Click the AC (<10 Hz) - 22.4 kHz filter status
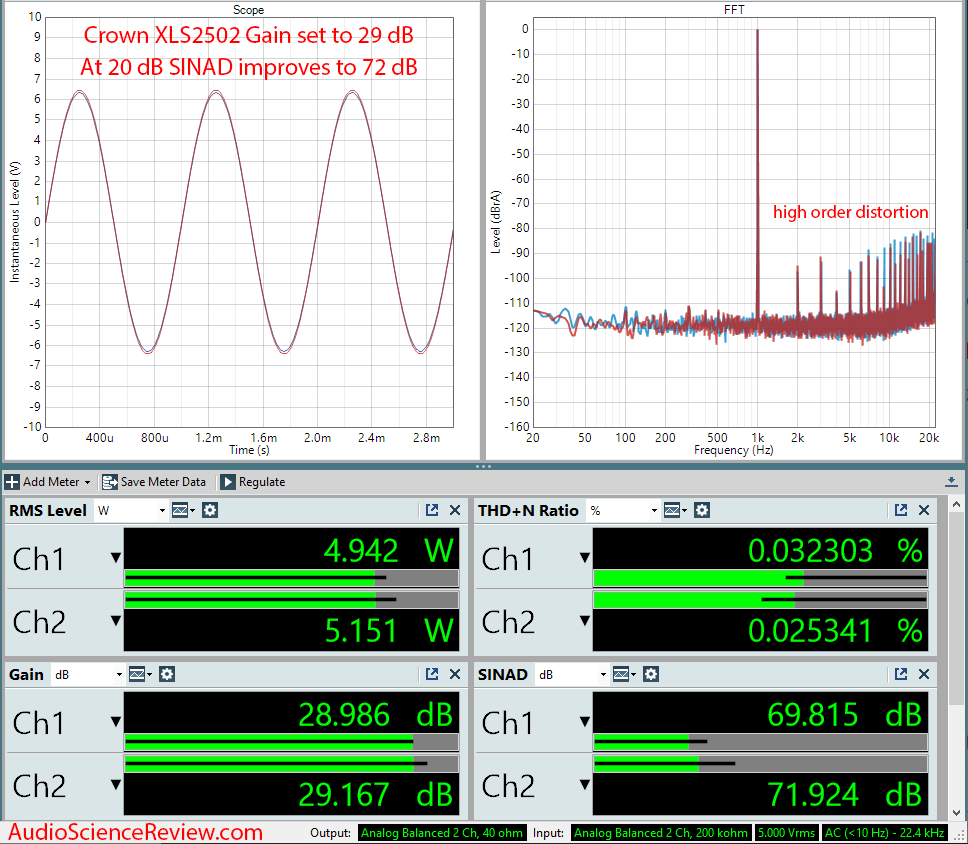This screenshot has height=844, width=968. [x=884, y=833]
